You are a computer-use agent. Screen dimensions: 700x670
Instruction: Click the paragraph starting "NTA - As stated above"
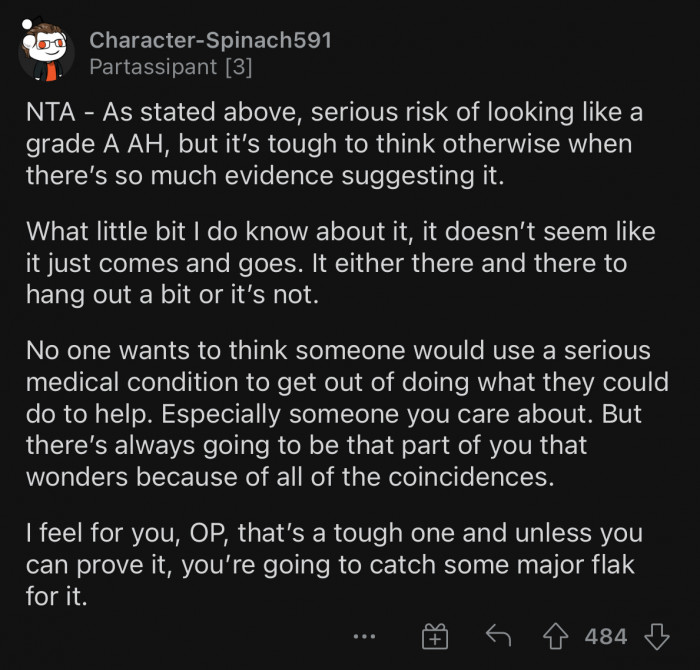[330, 143]
